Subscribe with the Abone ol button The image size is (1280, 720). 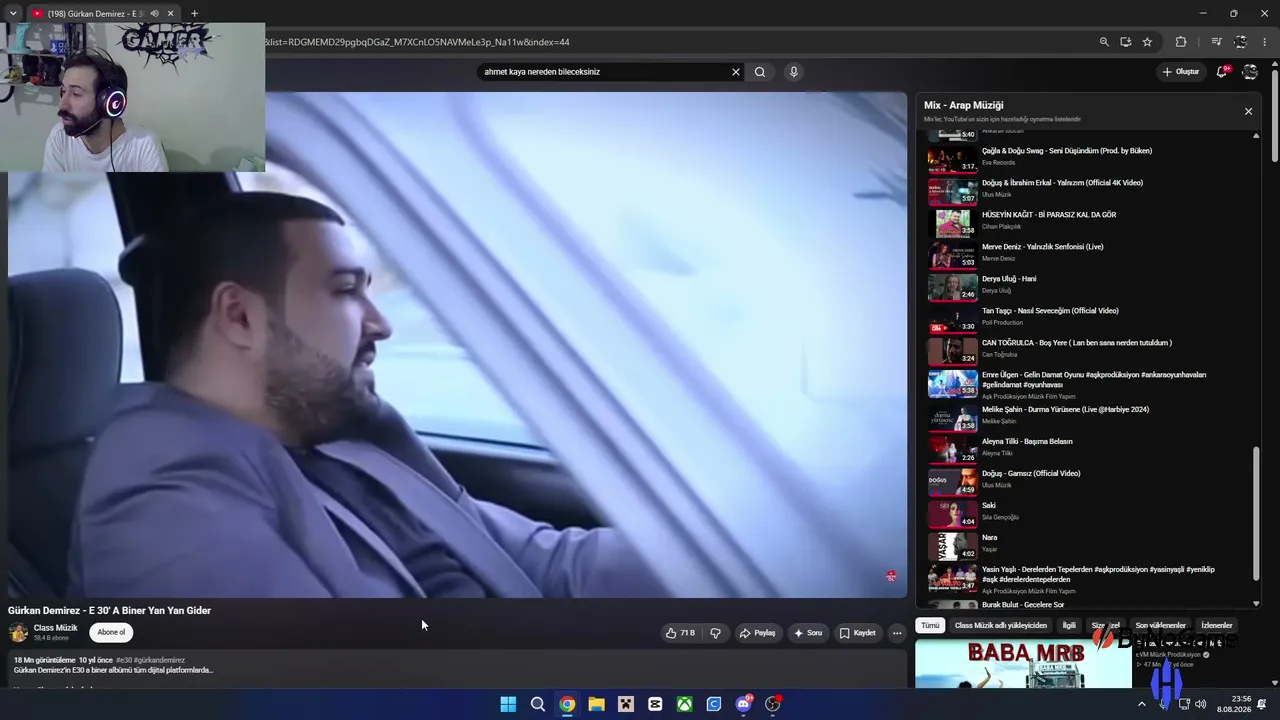click(x=111, y=633)
